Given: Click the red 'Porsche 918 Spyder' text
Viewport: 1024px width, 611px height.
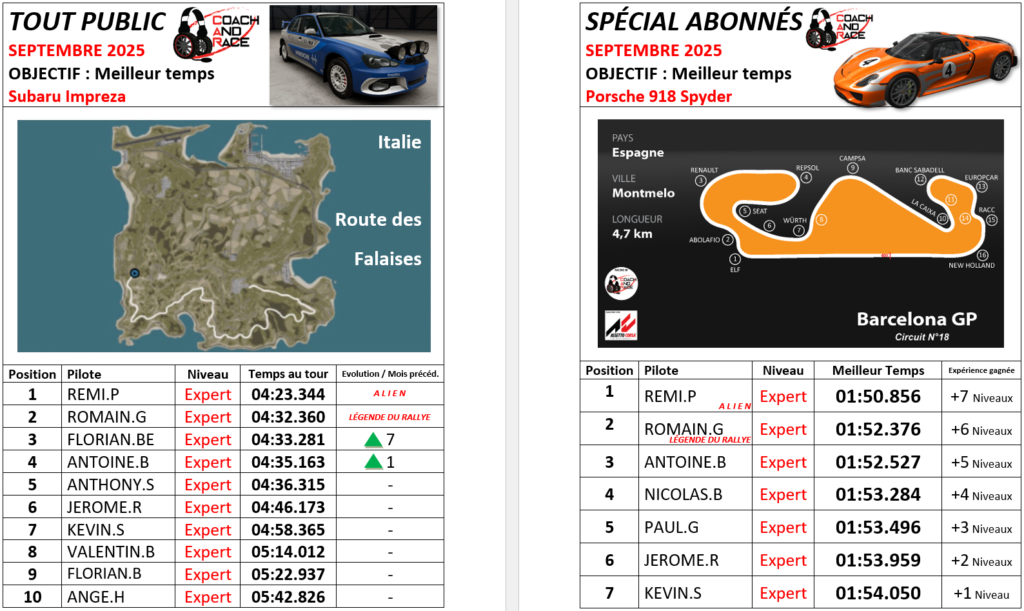Looking at the screenshot, I should 658,96.
